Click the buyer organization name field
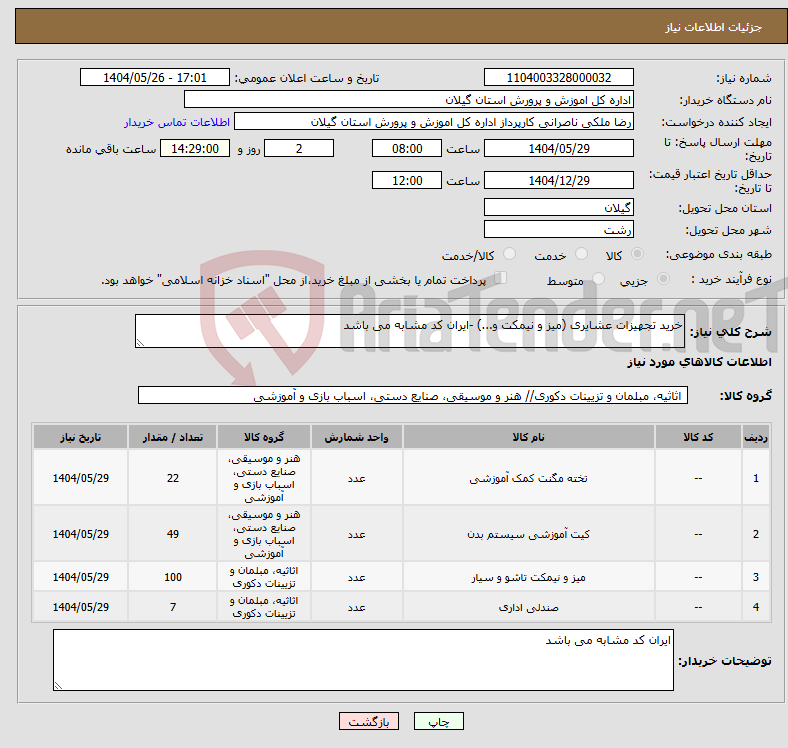The image size is (788, 748). click(x=409, y=100)
